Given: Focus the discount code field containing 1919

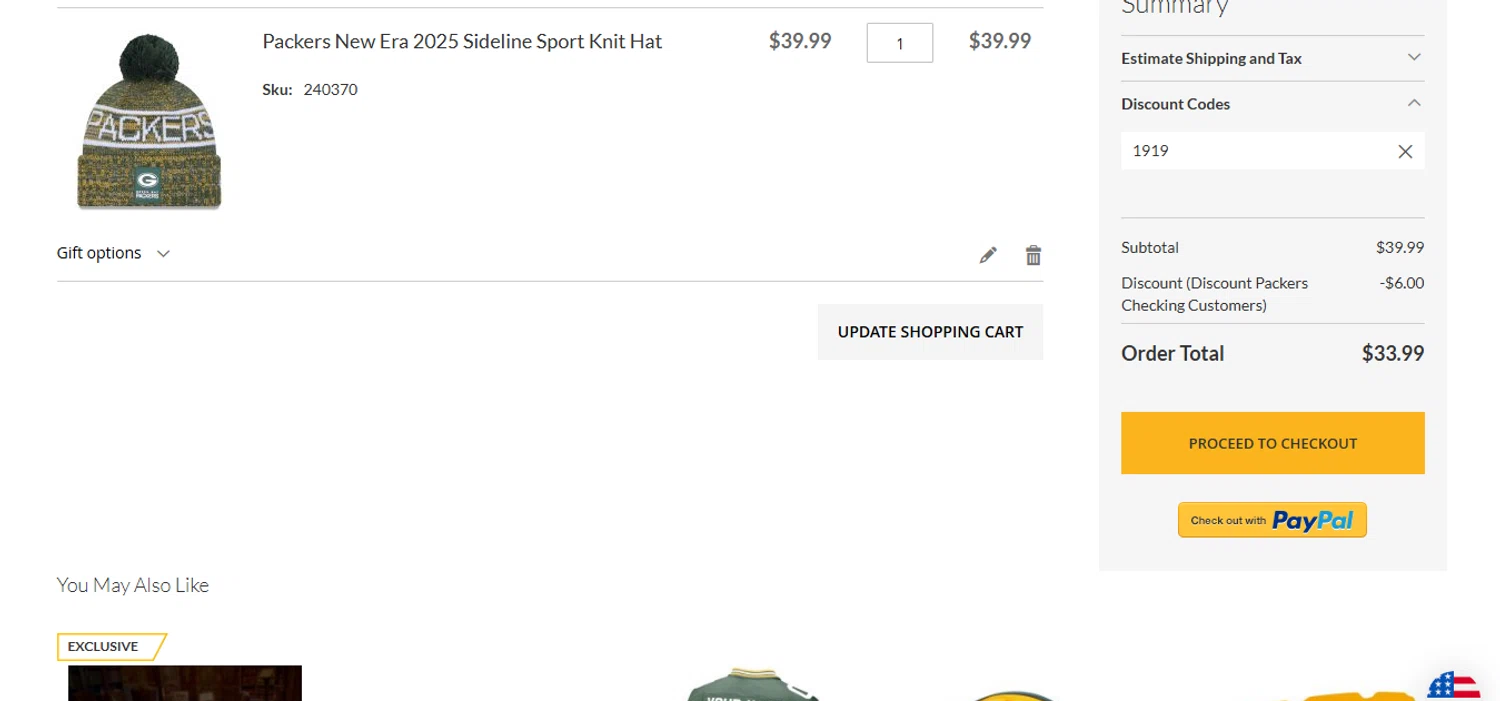Looking at the screenshot, I should point(1255,151).
